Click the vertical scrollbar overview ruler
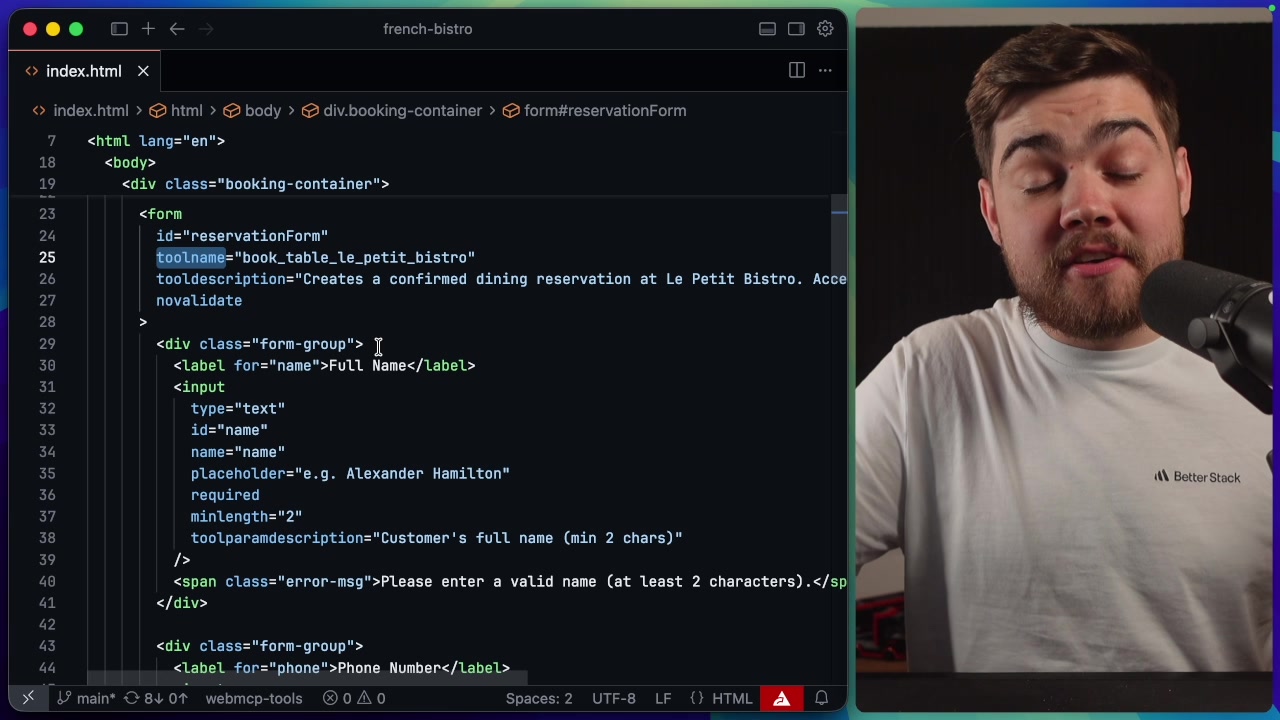Viewport: 1280px width, 720px height. click(840, 440)
